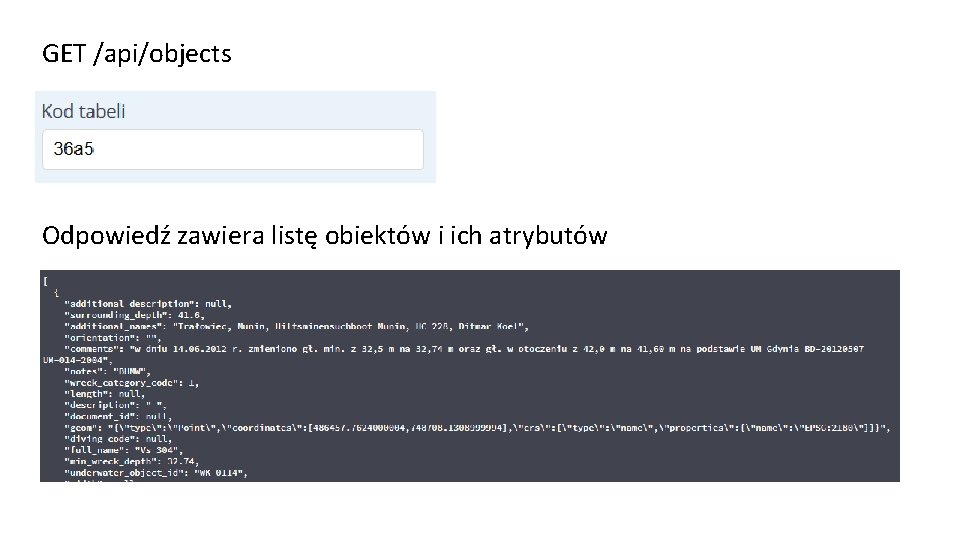Click the "wreck_category_code": 1 line

pos(132,383)
